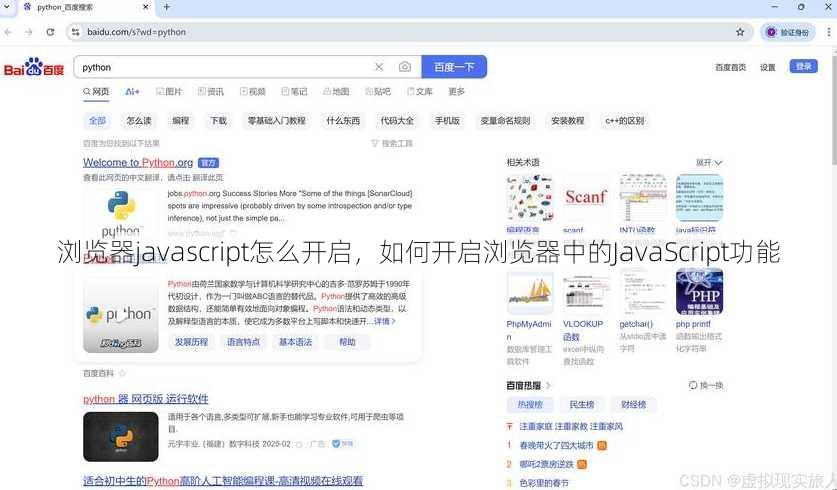Open 语言特点 in Baike card
Image resolution: width=837 pixels, height=490 pixels.
click(243, 342)
